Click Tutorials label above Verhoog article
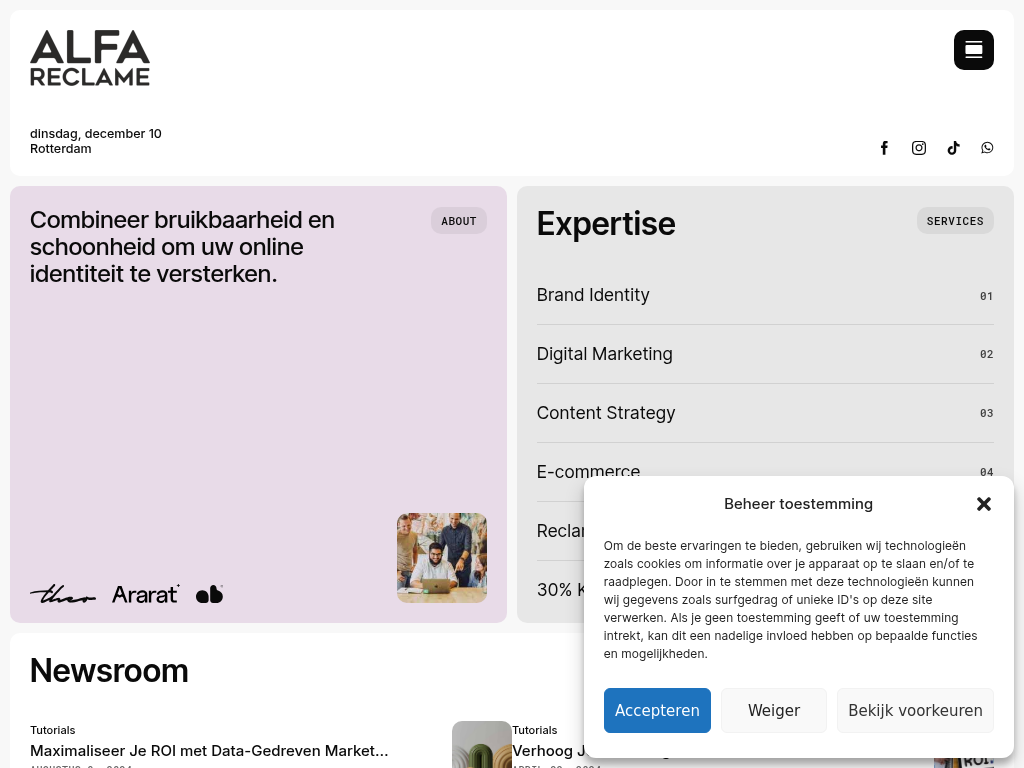 pos(535,730)
